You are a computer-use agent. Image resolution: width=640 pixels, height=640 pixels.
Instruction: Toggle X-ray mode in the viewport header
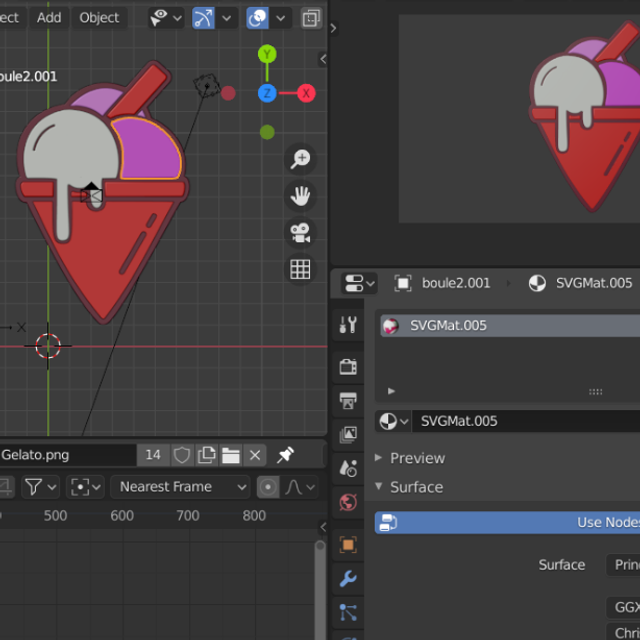click(x=311, y=17)
